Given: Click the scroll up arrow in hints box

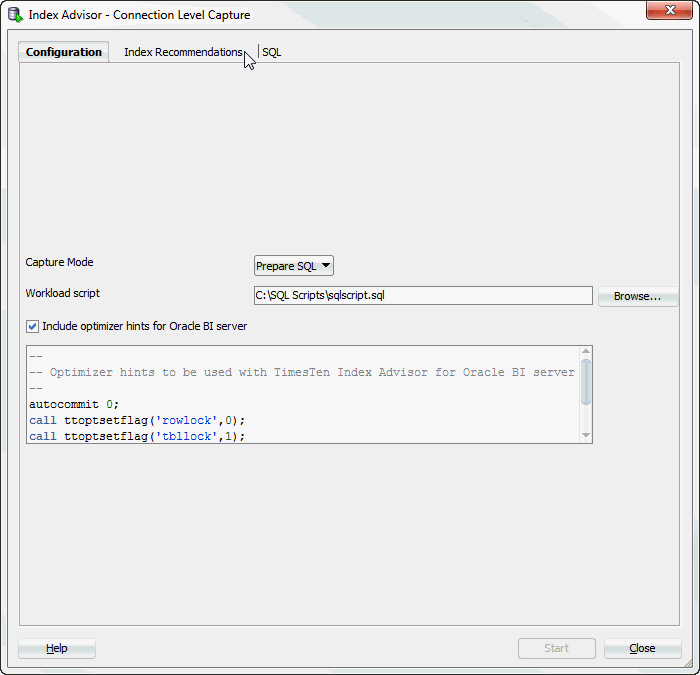Looking at the screenshot, I should click(x=586, y=351).
